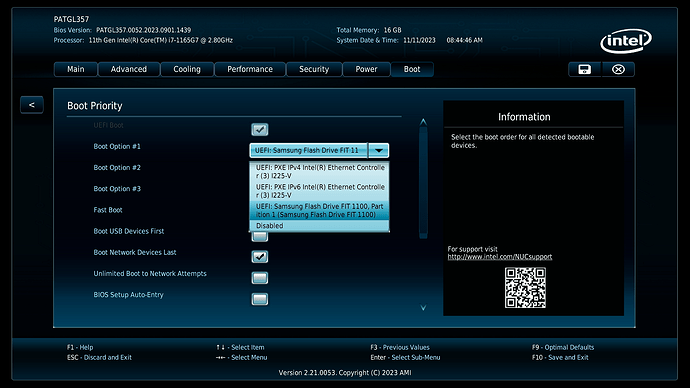Click the system time 08:44:46 AM

(465, 40)
